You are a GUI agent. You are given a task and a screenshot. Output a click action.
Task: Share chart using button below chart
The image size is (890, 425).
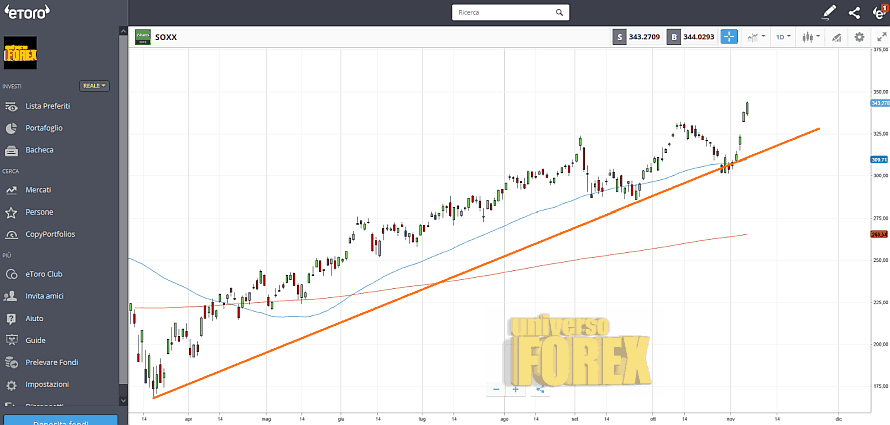tap(539, 388)
